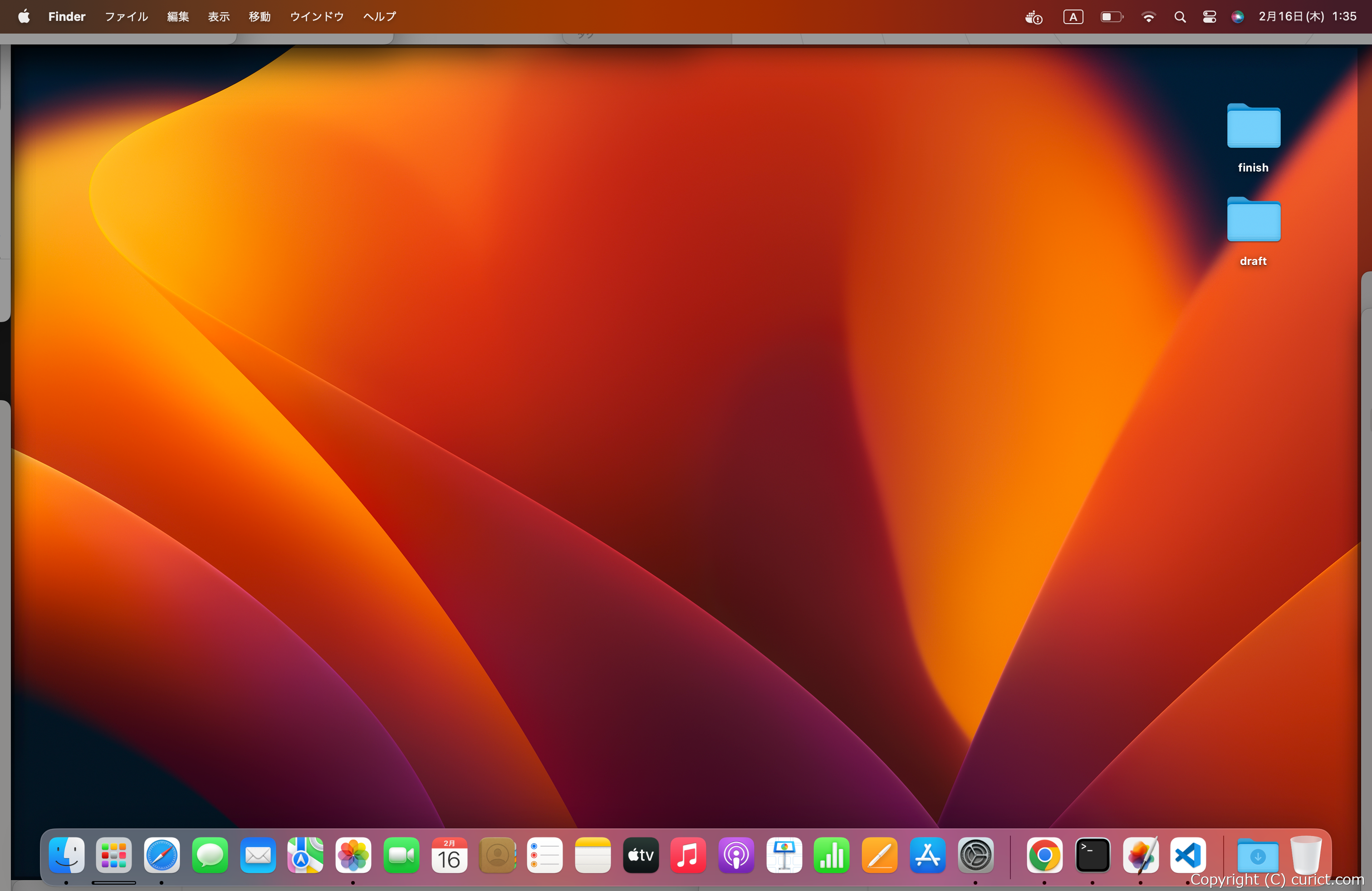Open Spotlight search magnifier
This screenshot has height=891, width=1372.
(1180, 17)
